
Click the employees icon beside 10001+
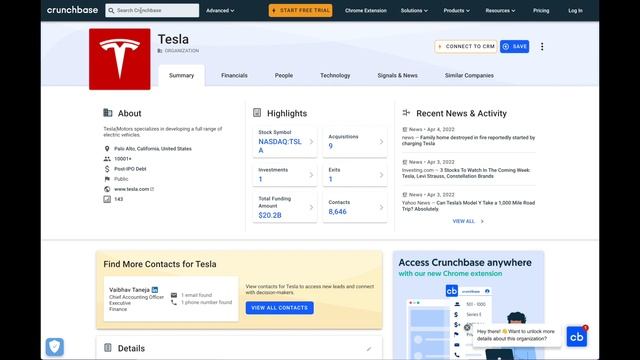[x=107, y=159]
